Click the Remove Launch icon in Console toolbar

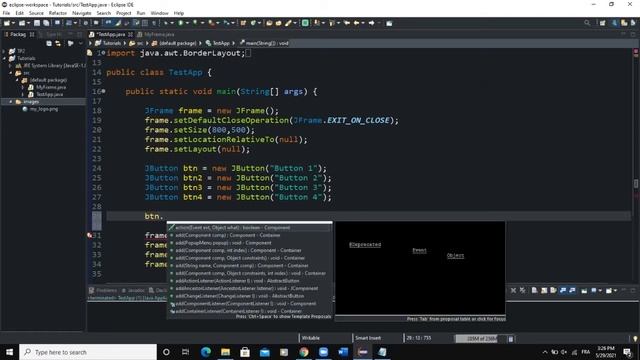513,290
